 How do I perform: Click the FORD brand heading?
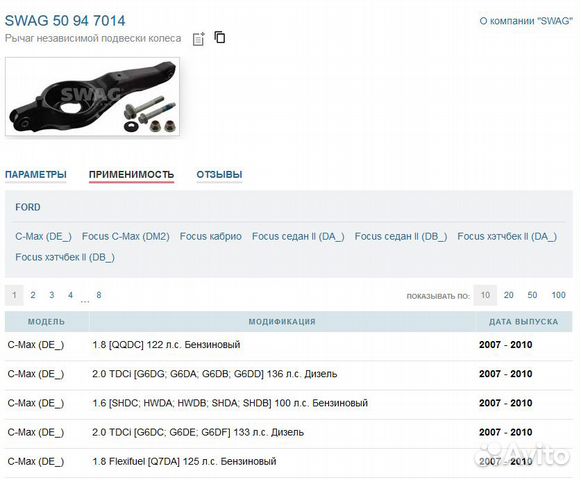(x=28, y=207)
